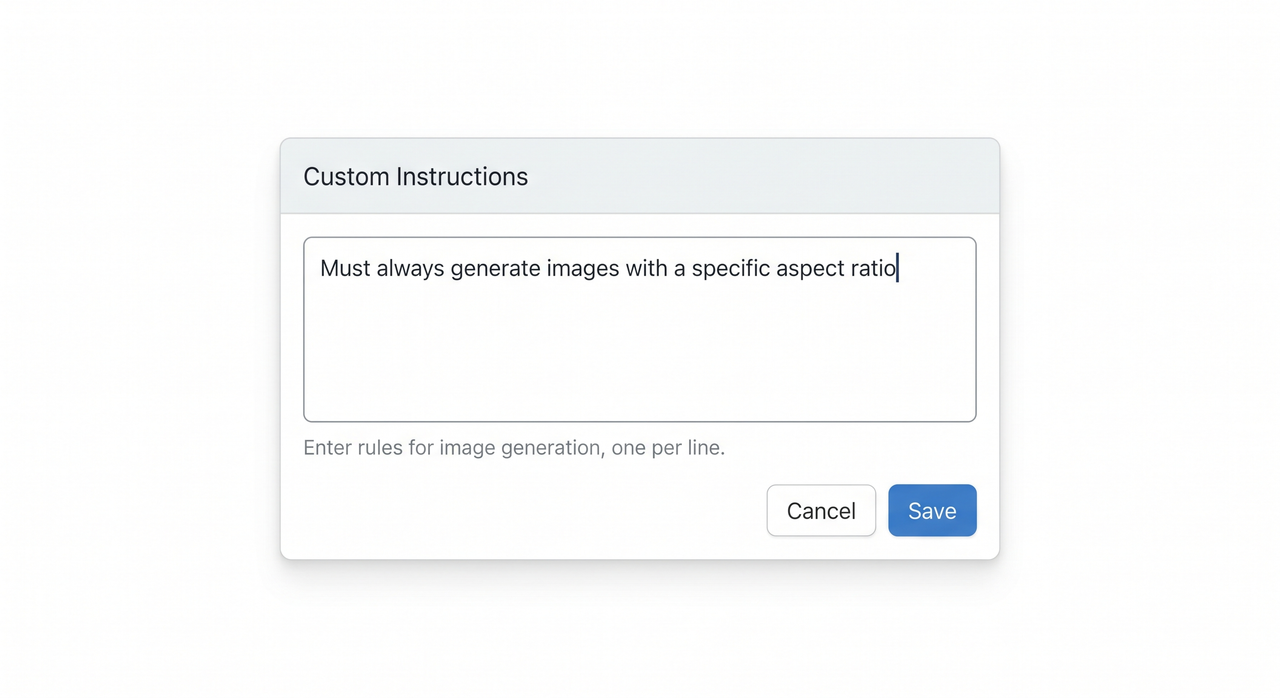Image resolution: width=1280 pixels, height=698 pixels.
Task: Click the 'Custom Instructions' dialog title
Action: [x=416, y=177]
